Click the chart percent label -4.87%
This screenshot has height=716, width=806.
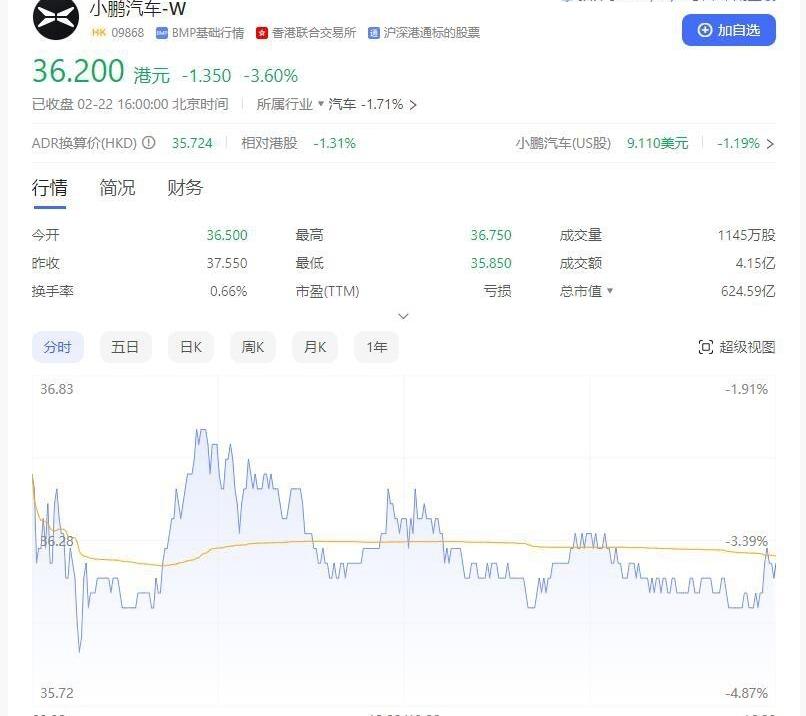tap(746, 693)
